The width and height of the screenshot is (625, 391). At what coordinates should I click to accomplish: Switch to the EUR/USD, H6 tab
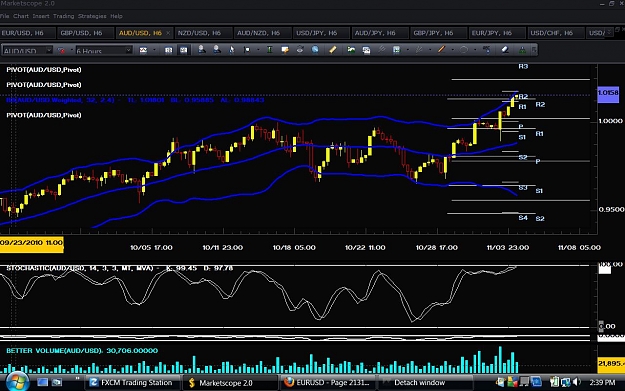pyautogui.click(x=27, y=33)
